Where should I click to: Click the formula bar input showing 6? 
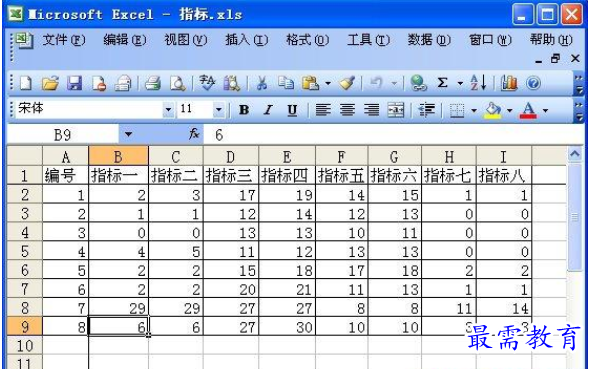click(393, 134)
